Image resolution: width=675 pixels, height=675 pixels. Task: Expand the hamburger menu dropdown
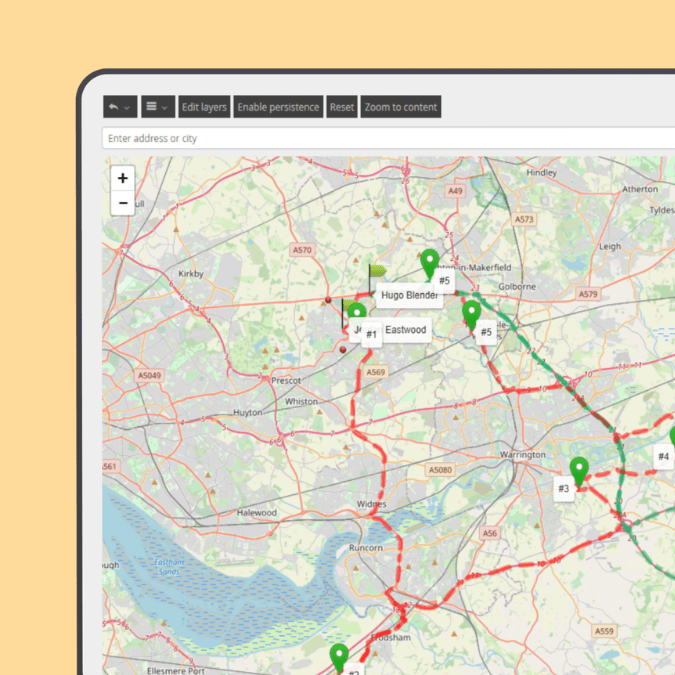[155, 107]
